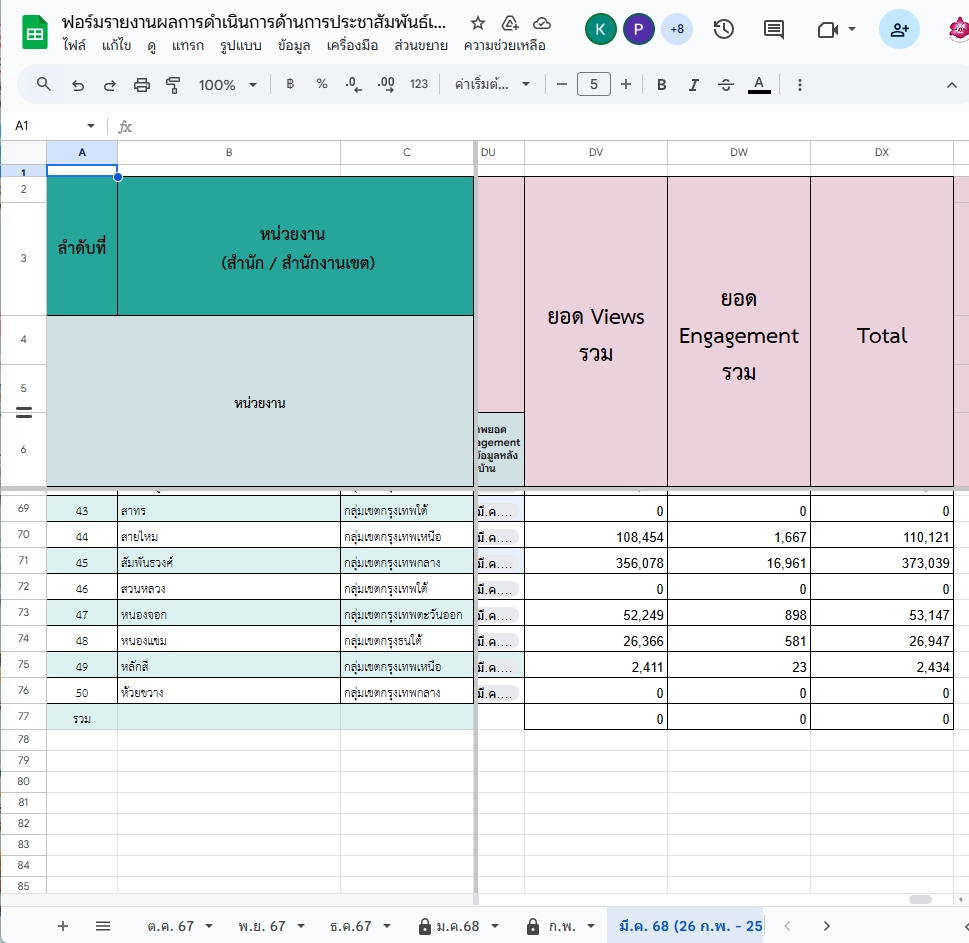Open the font name dropdown
Viewport: 969px width, 943px height.
coord(492,85)
